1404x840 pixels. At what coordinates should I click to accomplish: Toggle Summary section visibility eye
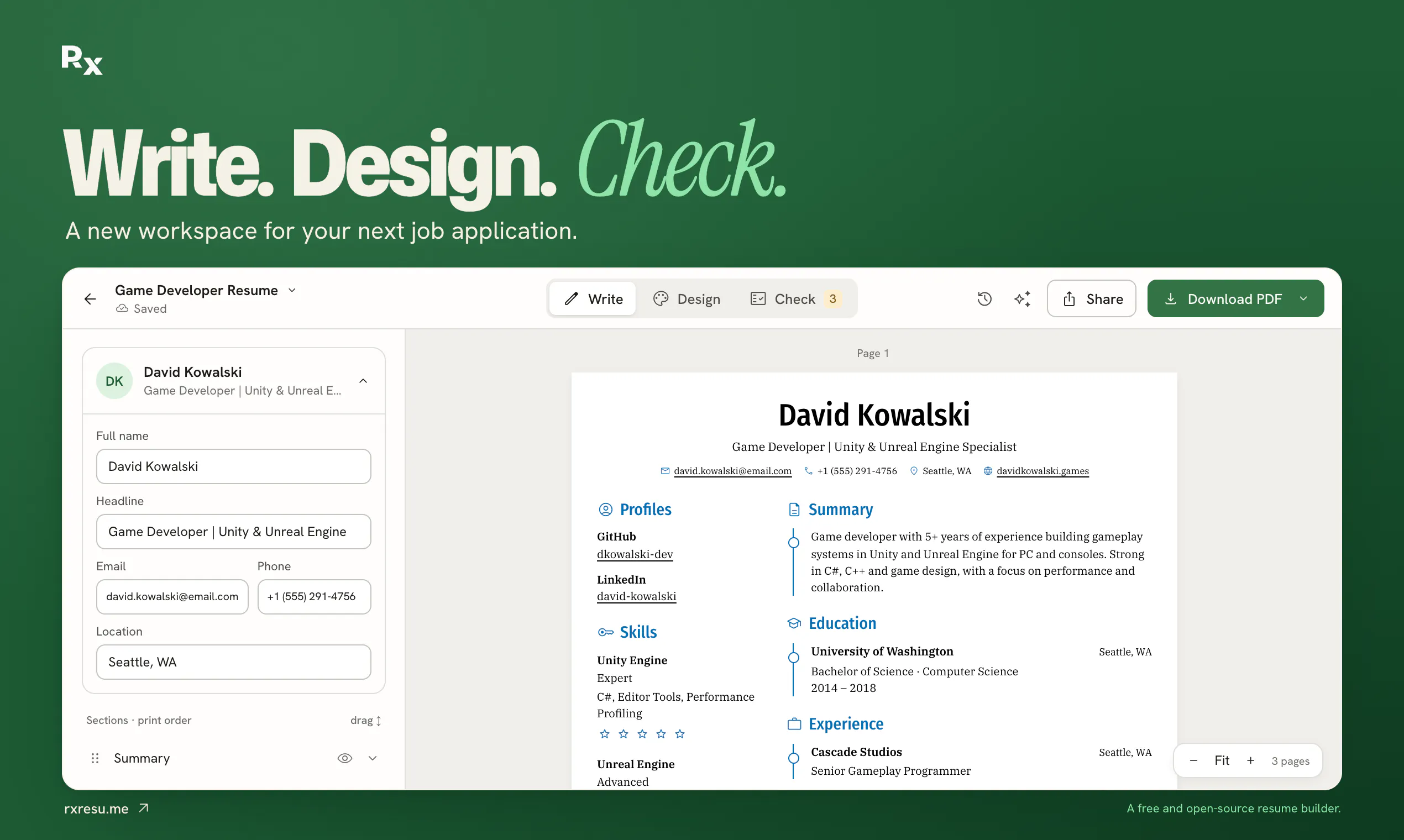pyautogui.click(x=345, y=758)
